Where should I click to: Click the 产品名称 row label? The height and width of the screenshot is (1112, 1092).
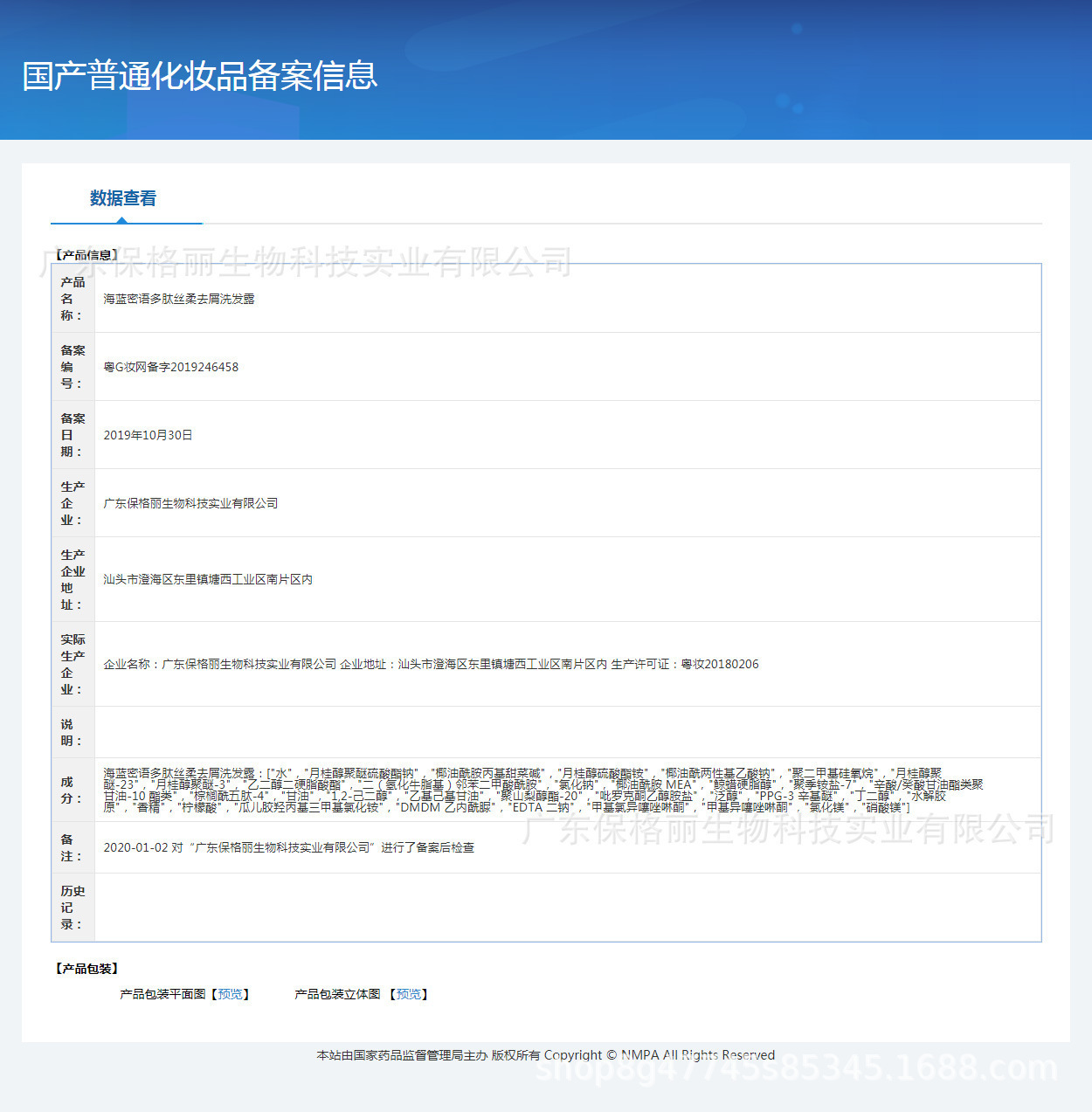[x=73, y=299]
